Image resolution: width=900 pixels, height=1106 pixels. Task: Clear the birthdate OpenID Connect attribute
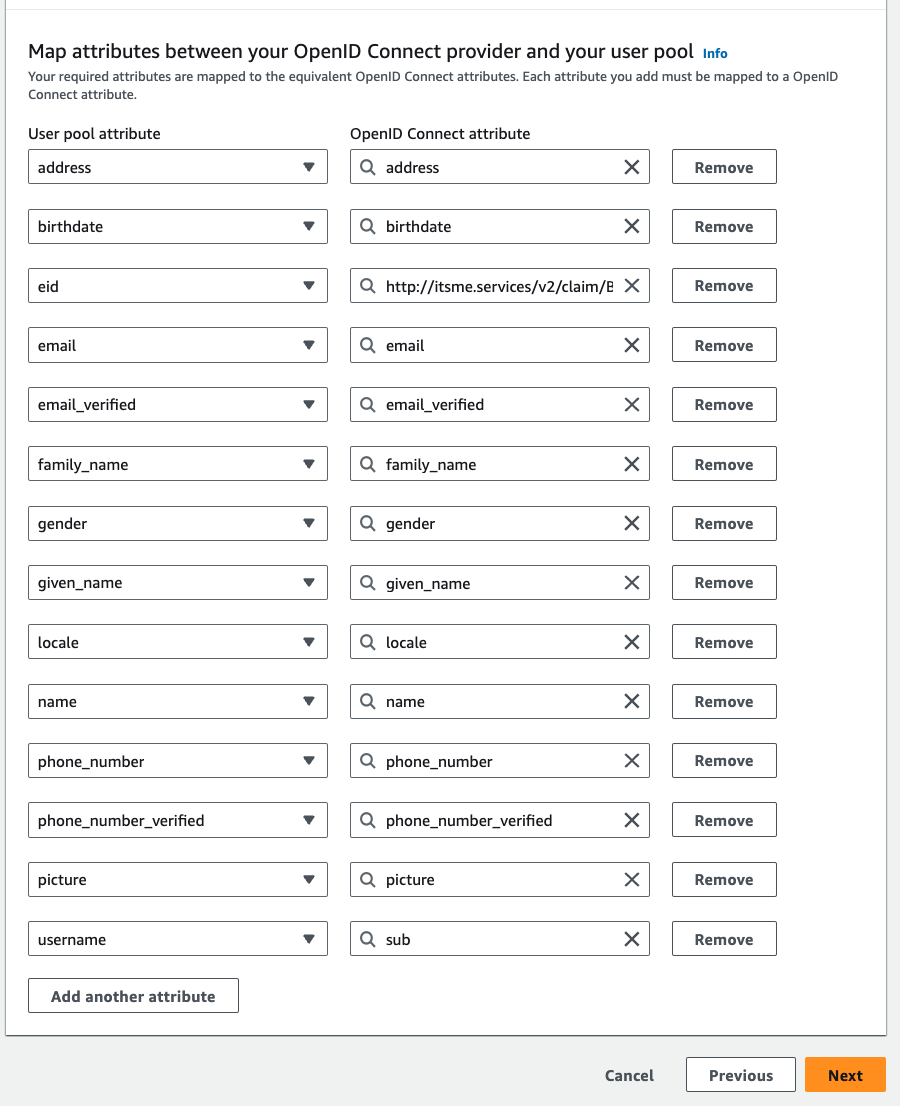point(631,226)
